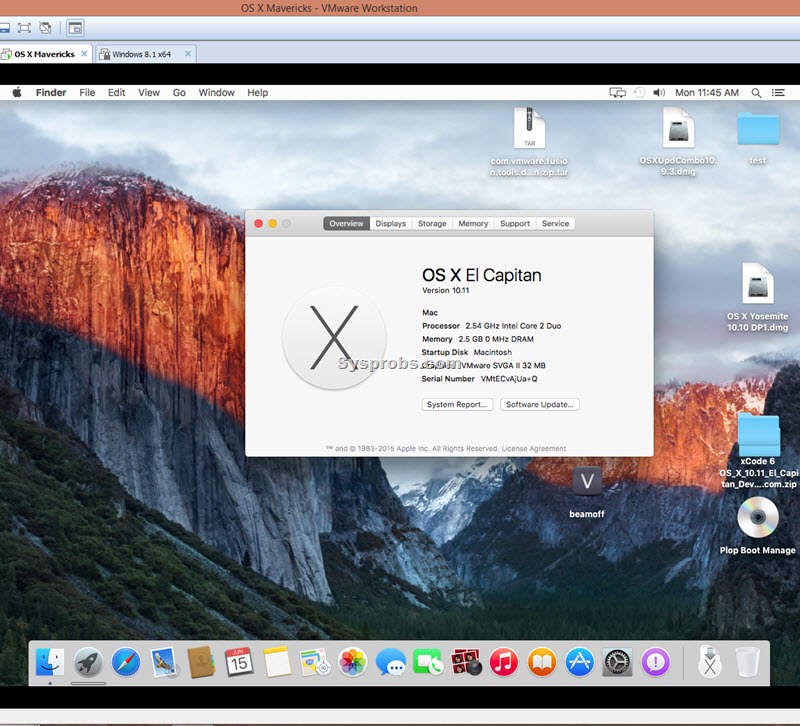Switch to the Displays tab
Viewport: 800px width, 726px height.
click(390, 223)
